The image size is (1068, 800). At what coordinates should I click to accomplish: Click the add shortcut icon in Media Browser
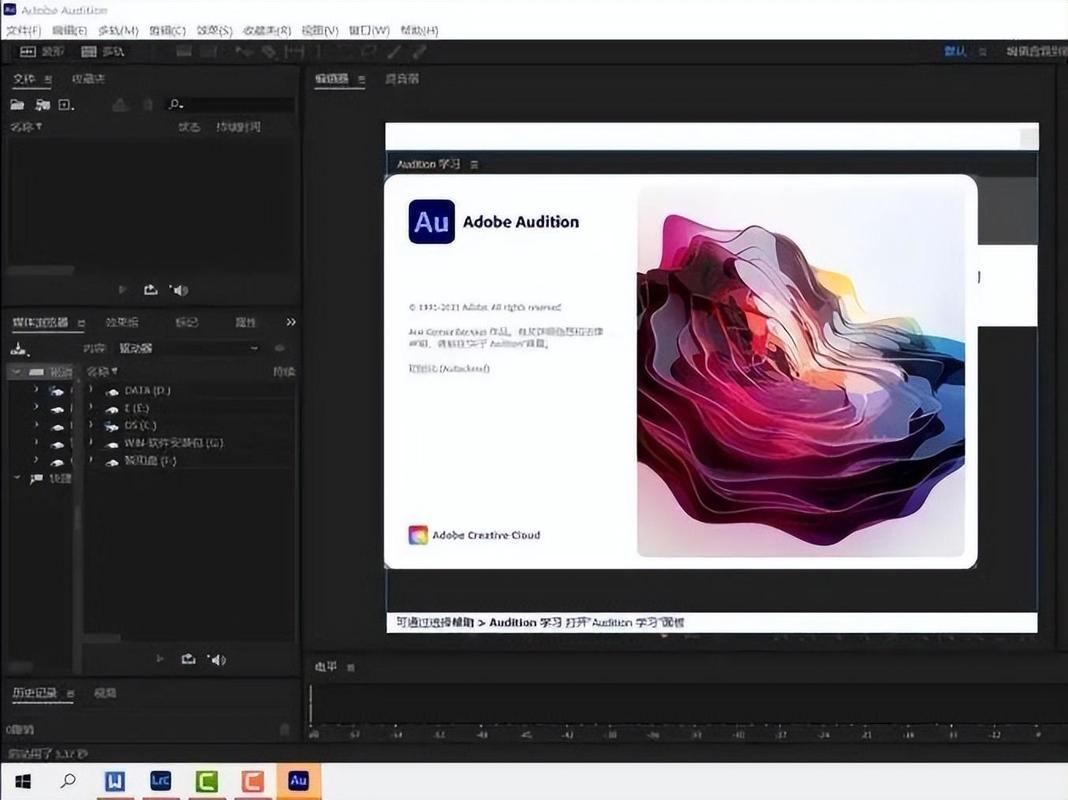[x=19, y=349]
